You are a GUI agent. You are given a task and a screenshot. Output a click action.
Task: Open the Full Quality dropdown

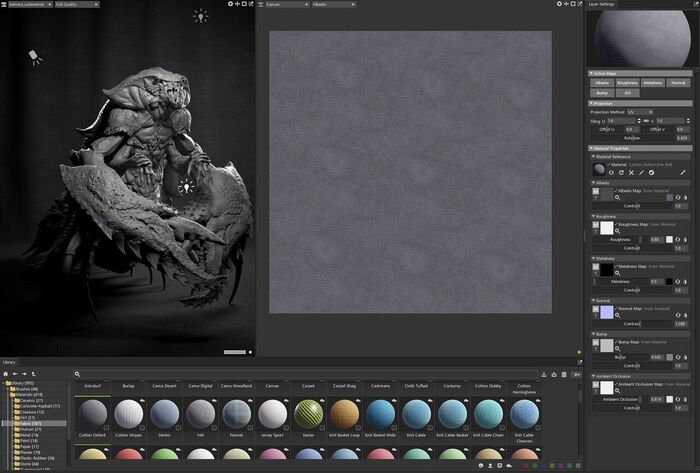pyautogui.click(x=77, y=4)
